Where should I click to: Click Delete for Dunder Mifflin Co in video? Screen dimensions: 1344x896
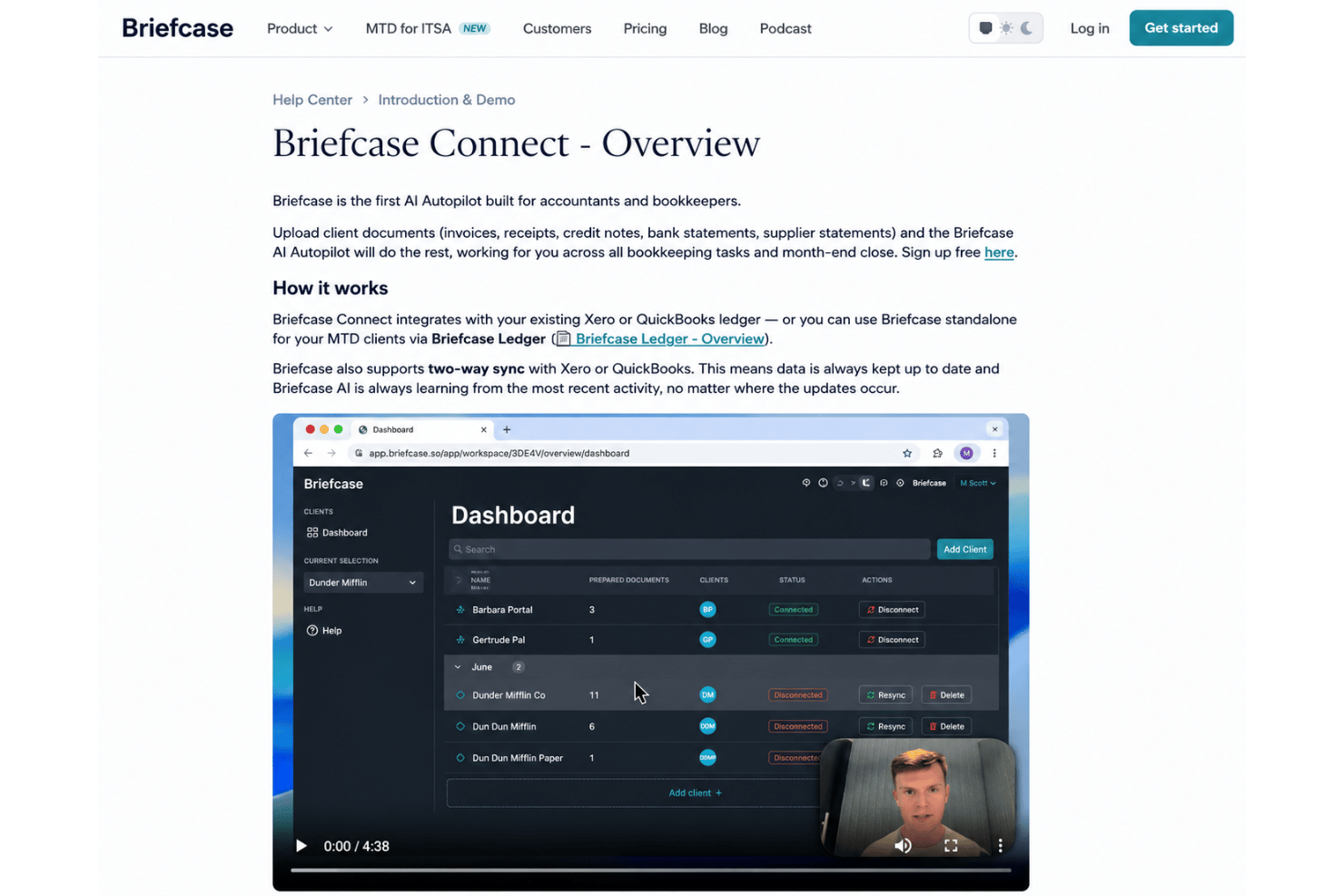point(946,695)
